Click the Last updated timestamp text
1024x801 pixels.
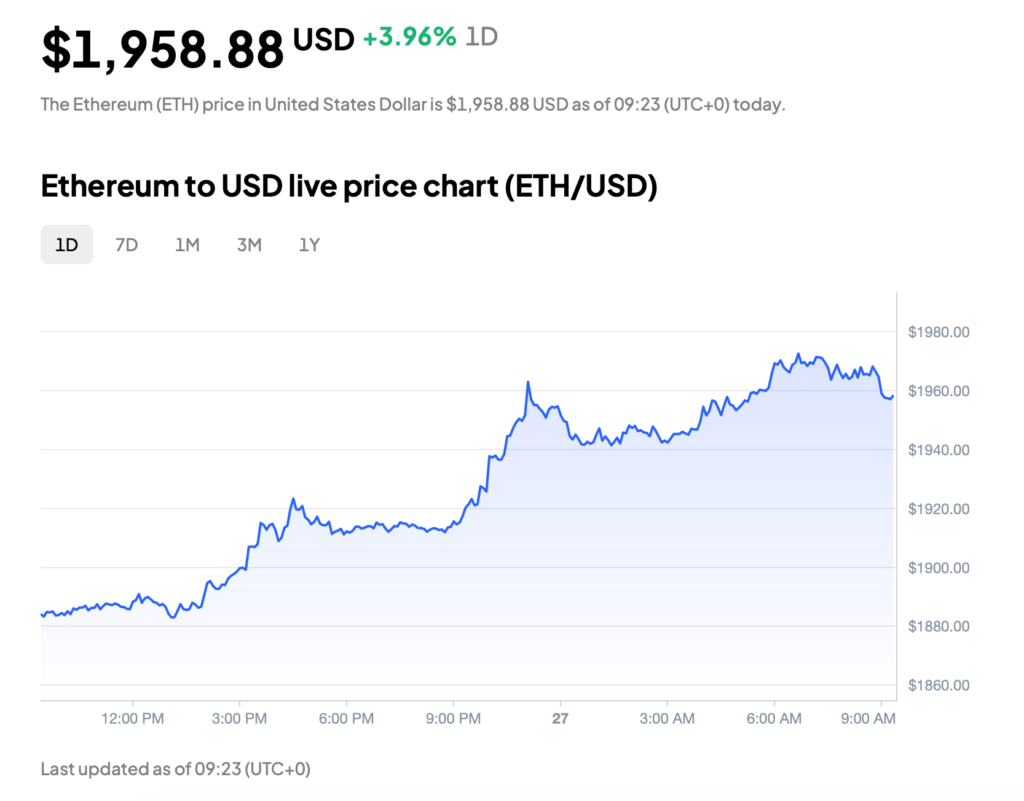(176, 769)
